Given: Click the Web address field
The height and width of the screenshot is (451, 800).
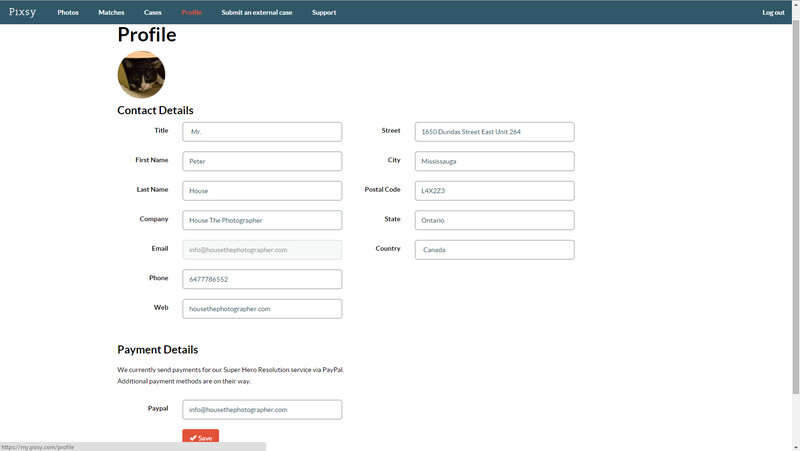Looking at the screenshot, I should point(262,309).
